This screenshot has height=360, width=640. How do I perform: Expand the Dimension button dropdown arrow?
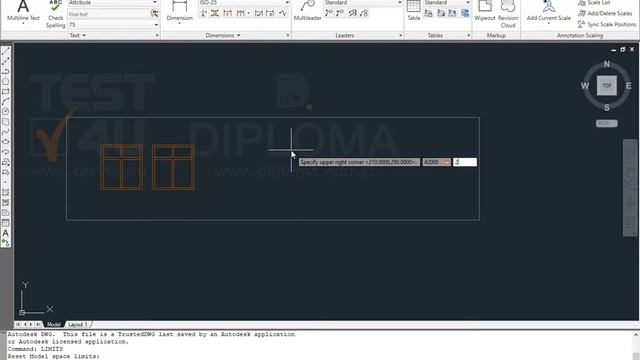point(180,23)
